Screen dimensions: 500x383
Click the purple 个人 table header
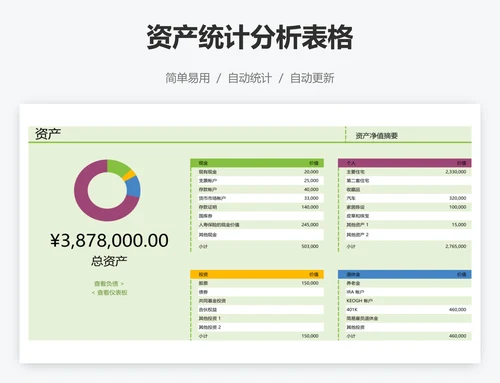tap(405, 163)
